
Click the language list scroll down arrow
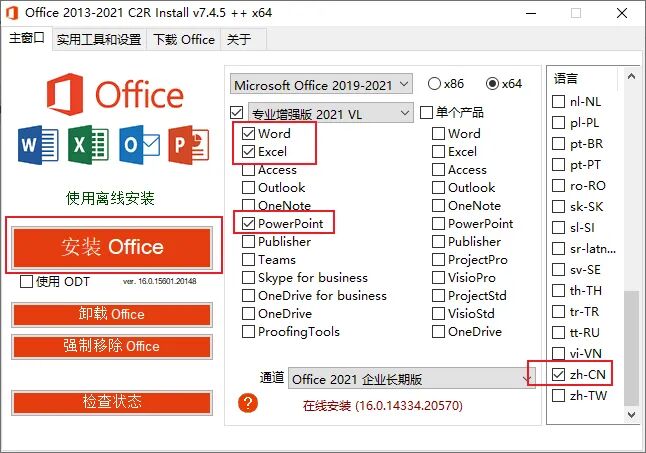(x=631, y=414)
